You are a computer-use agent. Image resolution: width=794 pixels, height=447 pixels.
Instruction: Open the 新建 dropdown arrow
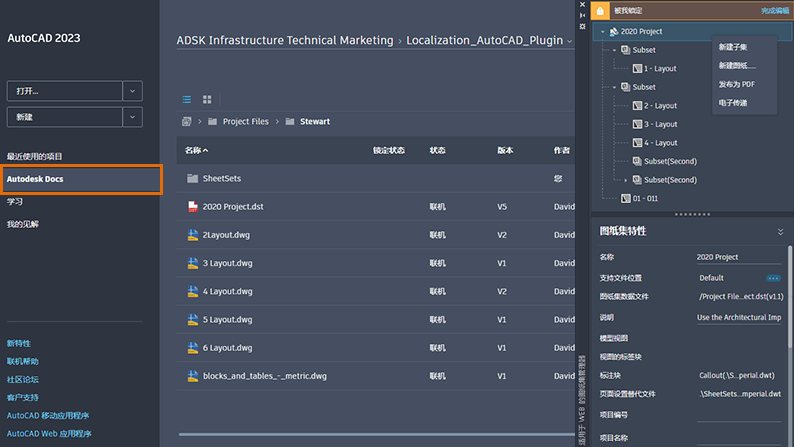(132, 118)
